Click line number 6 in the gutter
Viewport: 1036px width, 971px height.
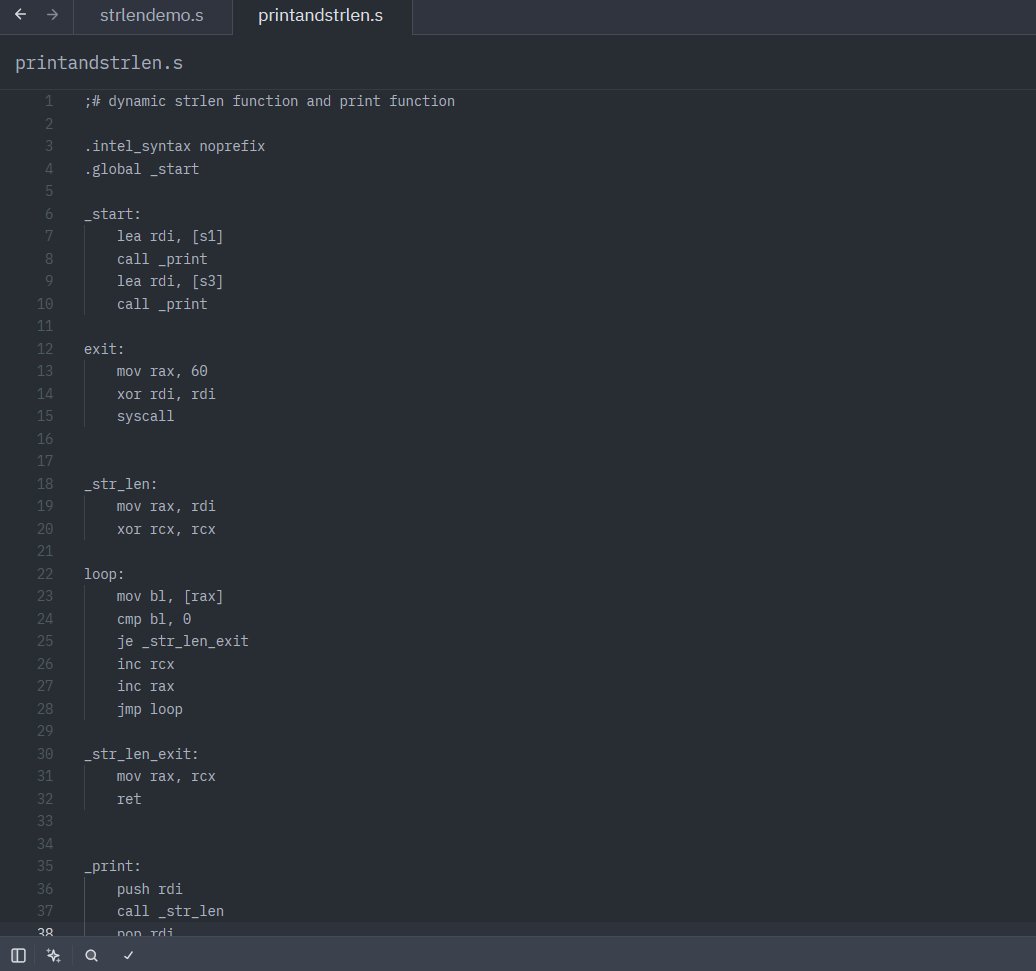49,214
